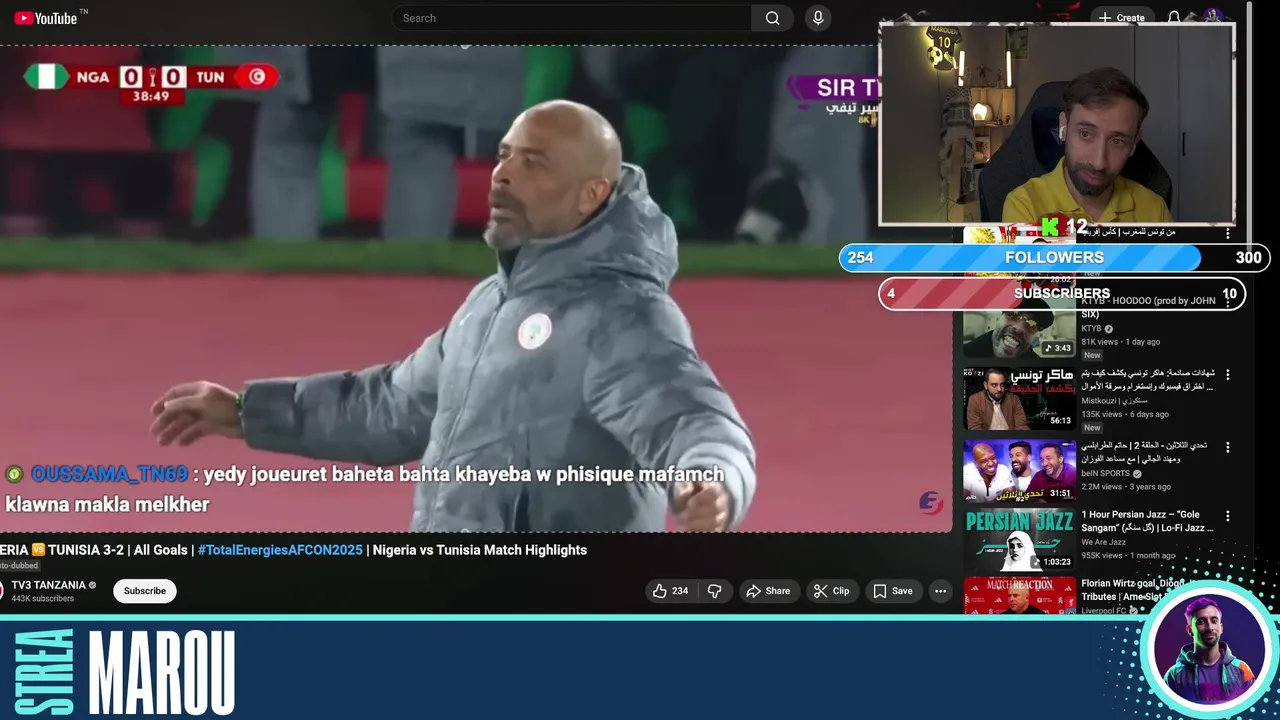Open the KTYB - HOODOO video title

coord(1148,307)
